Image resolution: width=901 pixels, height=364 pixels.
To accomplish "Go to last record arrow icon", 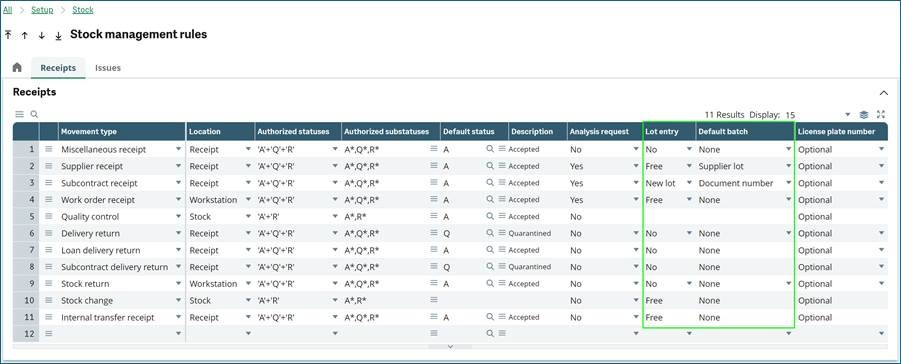I will coord(58,36).
